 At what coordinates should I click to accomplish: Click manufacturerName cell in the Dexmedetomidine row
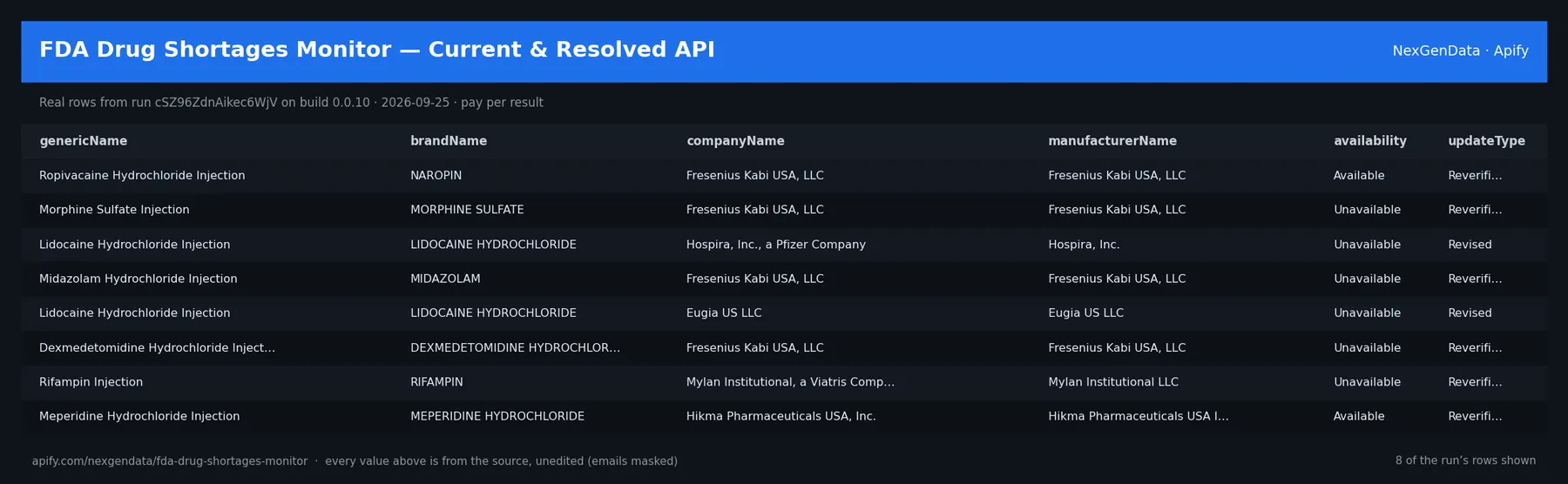coord(1117,348)
